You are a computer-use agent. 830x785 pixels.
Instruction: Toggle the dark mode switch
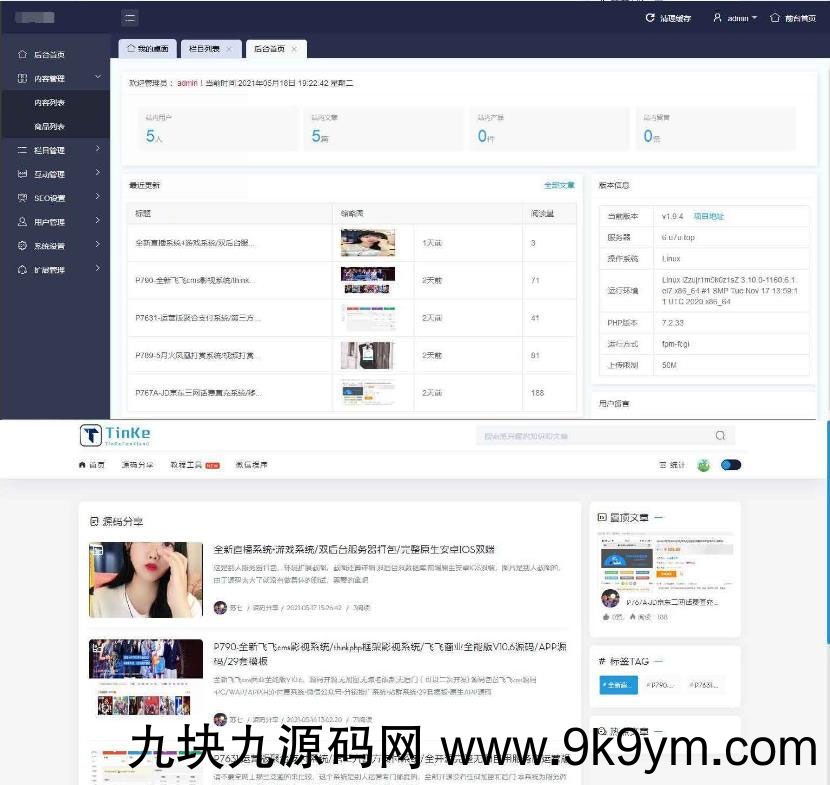pos(731,465)
